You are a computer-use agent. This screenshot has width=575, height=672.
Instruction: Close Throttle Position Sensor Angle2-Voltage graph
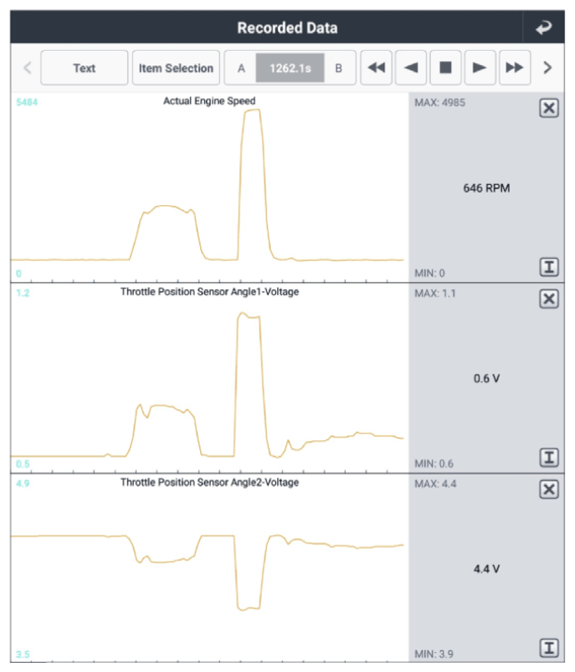pos(549,489)
